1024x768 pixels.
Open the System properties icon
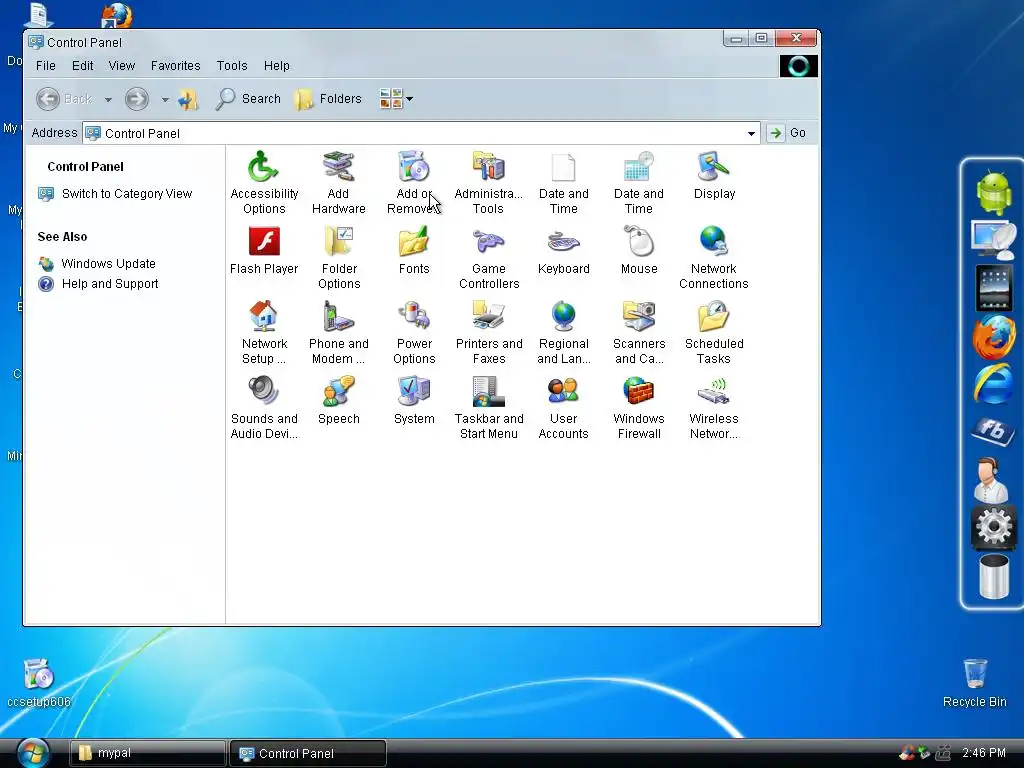[x=413, y=392]
